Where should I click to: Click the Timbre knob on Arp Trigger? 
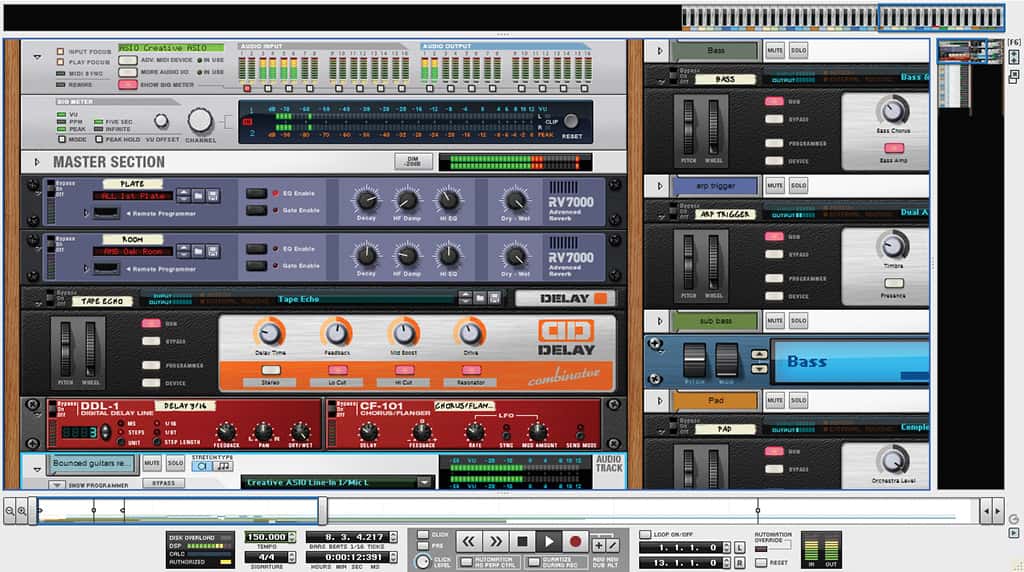(x=893, y=246)
